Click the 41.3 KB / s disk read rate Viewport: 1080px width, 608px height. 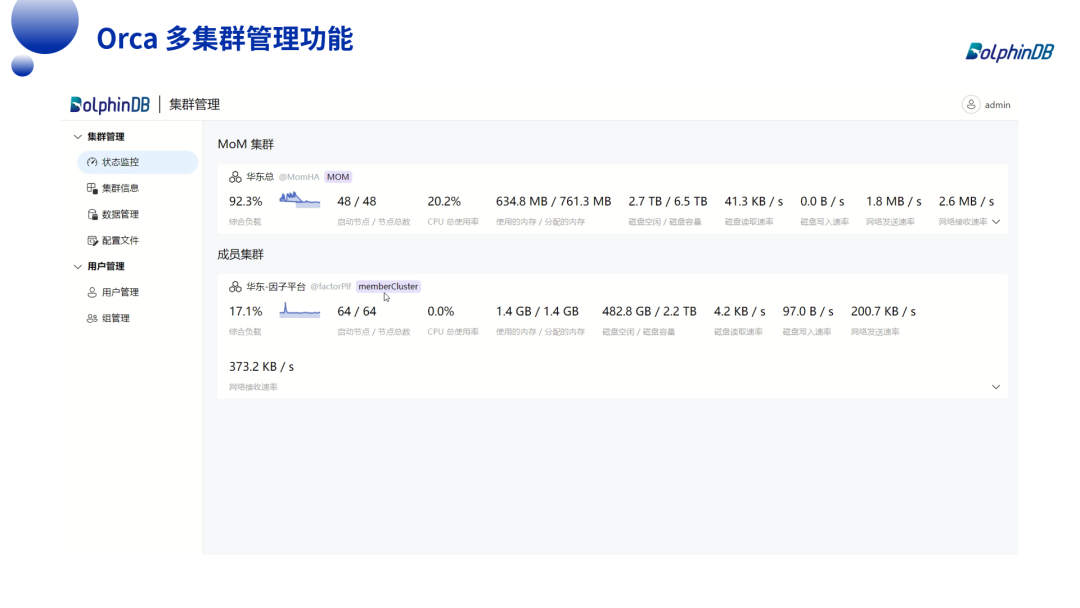[754, 201]
